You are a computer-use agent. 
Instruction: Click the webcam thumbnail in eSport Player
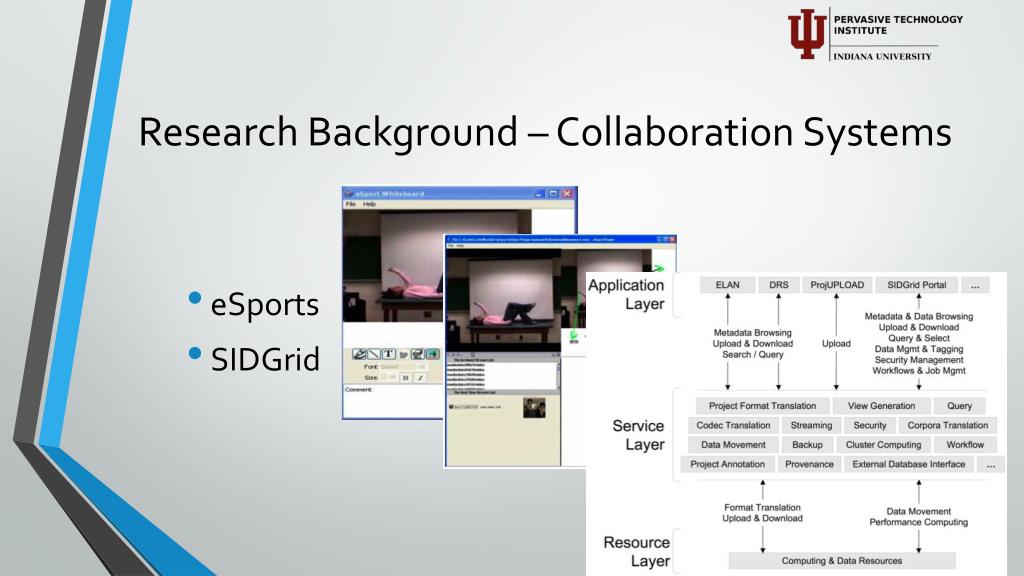[x=534, y=408]
